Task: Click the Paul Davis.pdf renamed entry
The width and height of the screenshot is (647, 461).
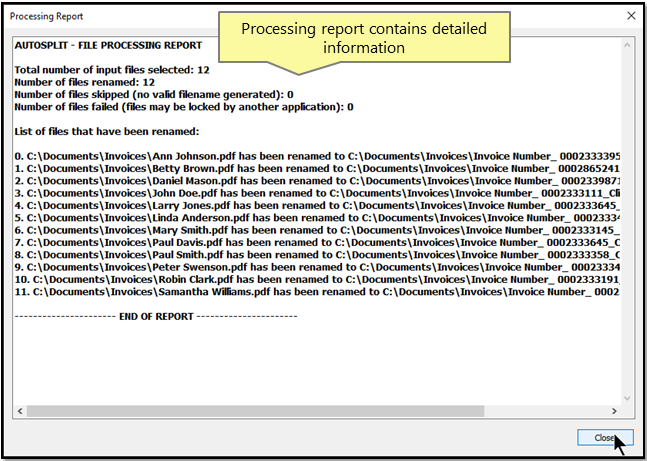Action: [317, 243]
